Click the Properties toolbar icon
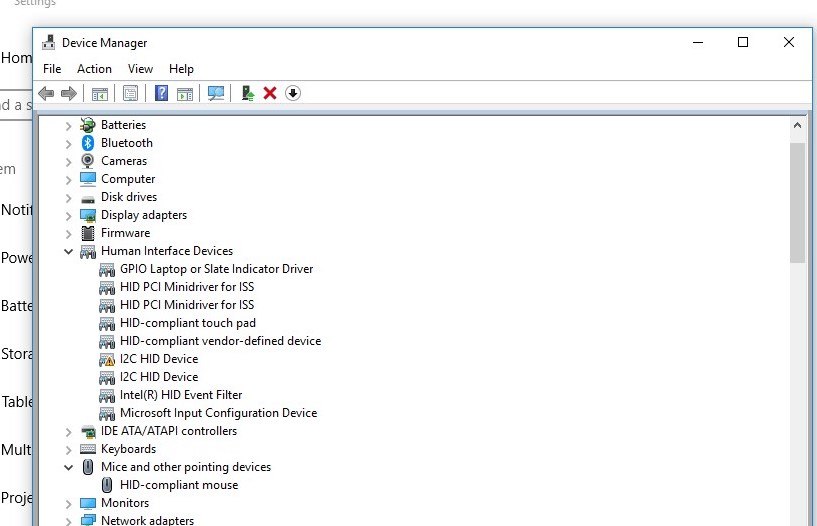The width and height of the screenshot is (817, 526). click(130, 93)
